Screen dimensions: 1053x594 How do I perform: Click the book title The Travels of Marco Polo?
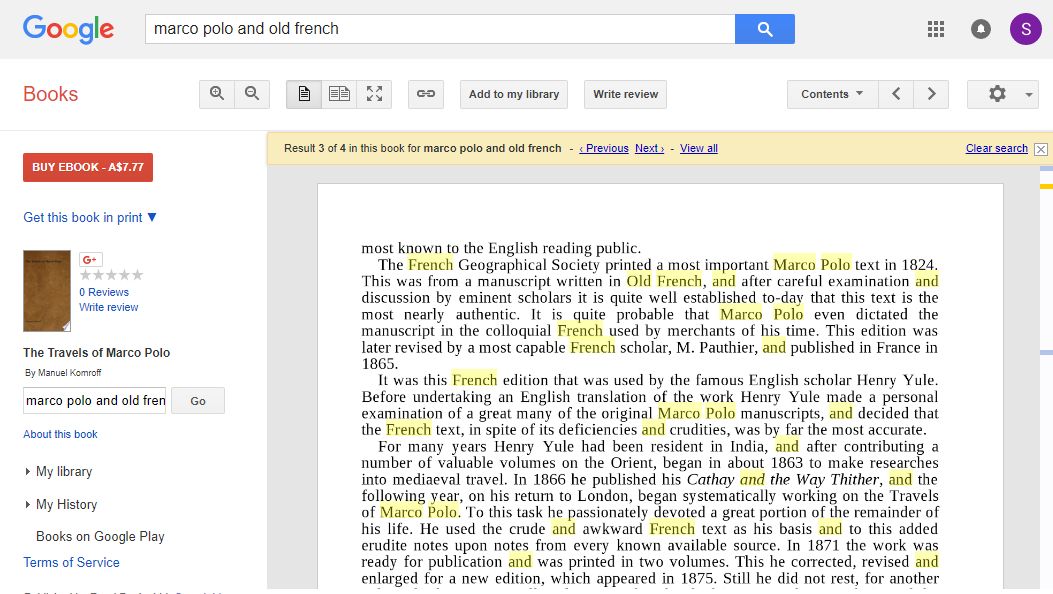(97, 352)
